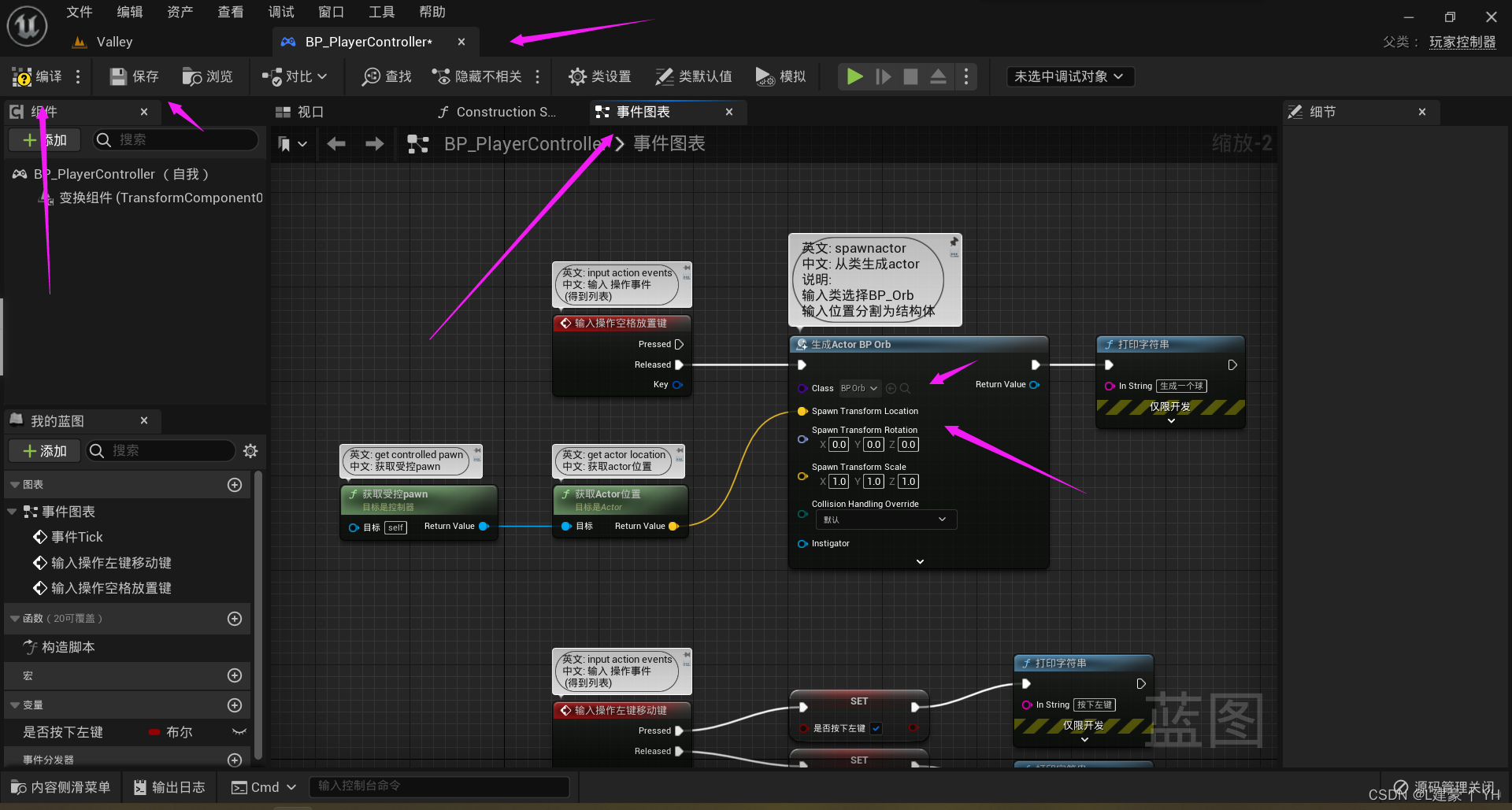This screenshot has height=810, width=1512.
Task: Browse to class with magnifier icon
Action: pyautogui.click(x=905, y=388)
